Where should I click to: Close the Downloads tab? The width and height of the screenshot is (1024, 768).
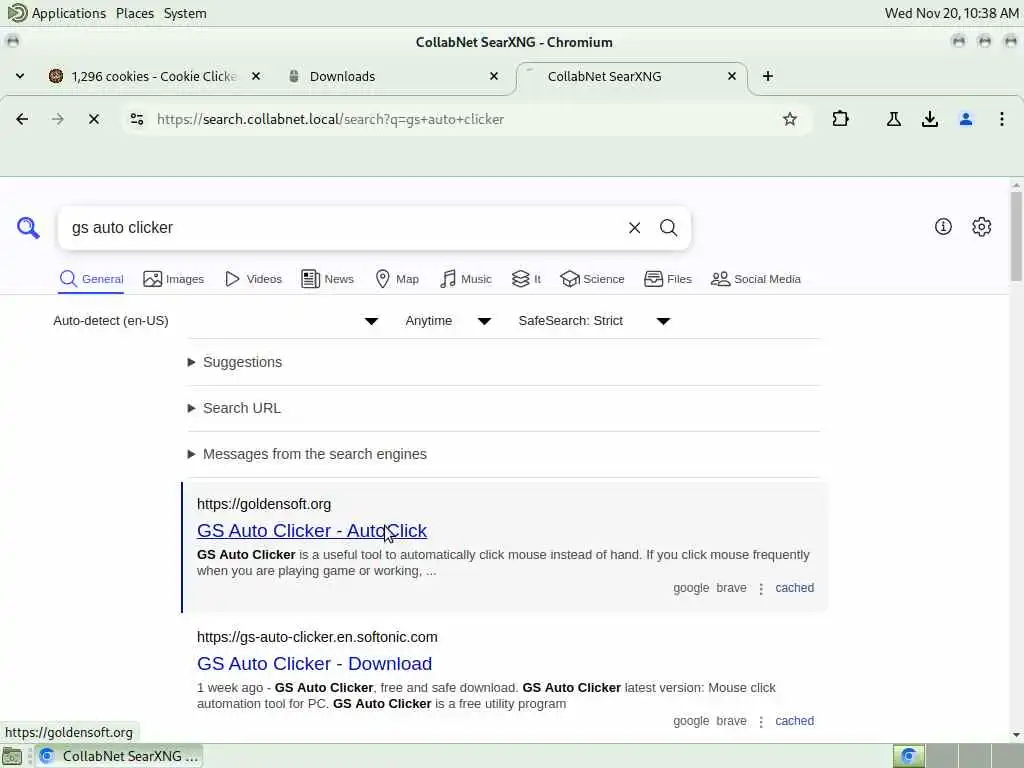pos(494,76)
